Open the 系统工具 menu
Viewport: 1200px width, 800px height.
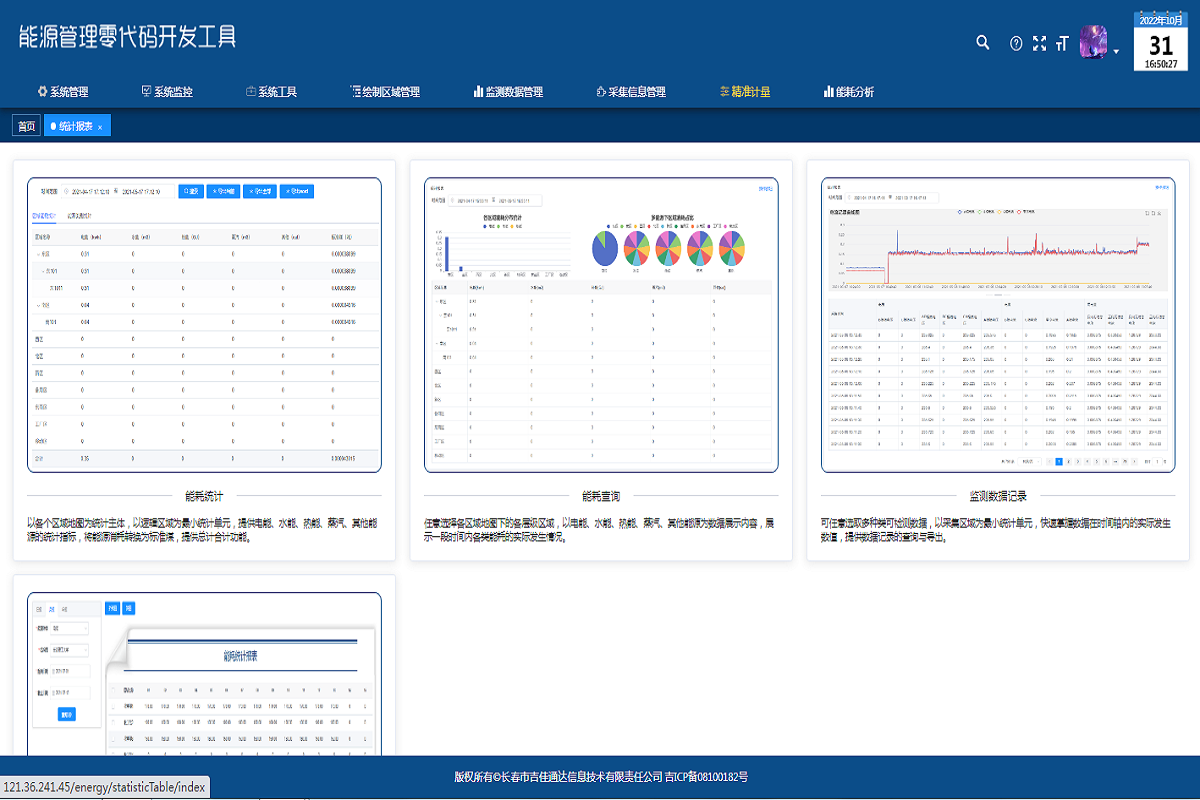tap(271, 92)
